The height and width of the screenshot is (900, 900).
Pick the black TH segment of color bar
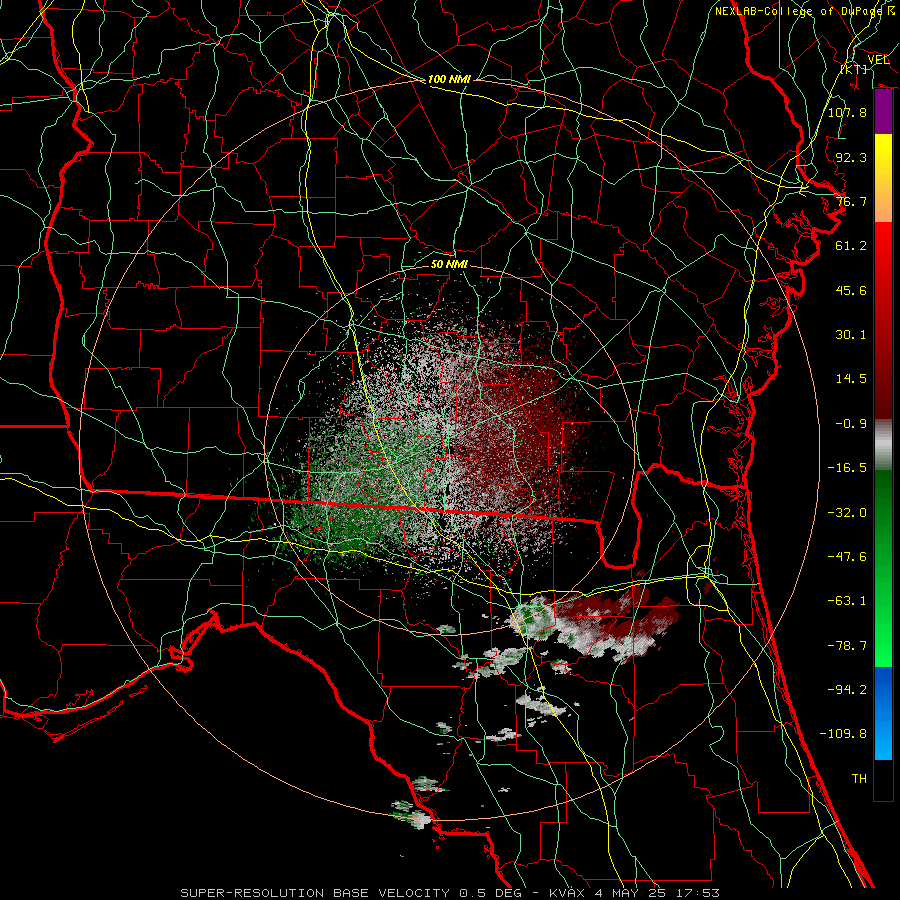click(x=883, y=779)
